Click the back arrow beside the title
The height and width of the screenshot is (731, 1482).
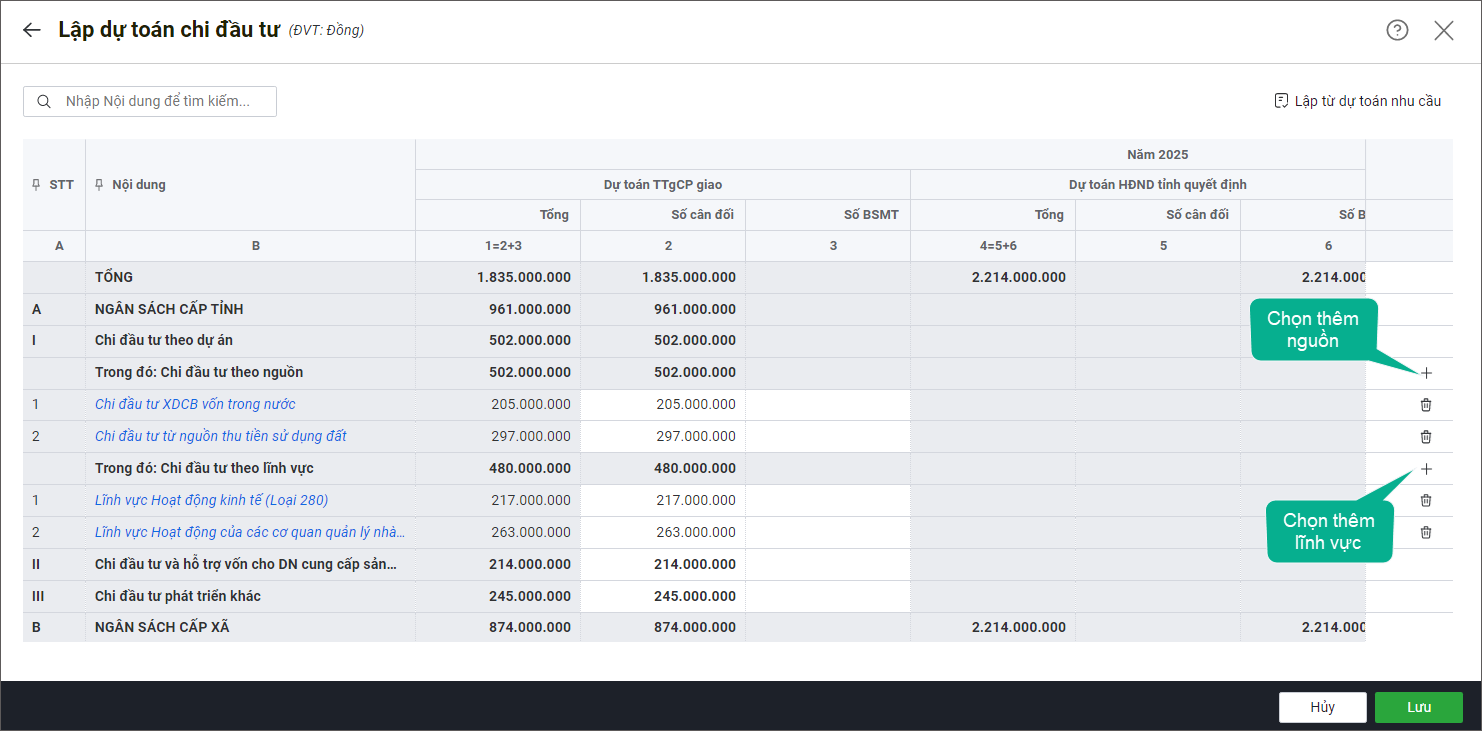[x=32, y=30]
